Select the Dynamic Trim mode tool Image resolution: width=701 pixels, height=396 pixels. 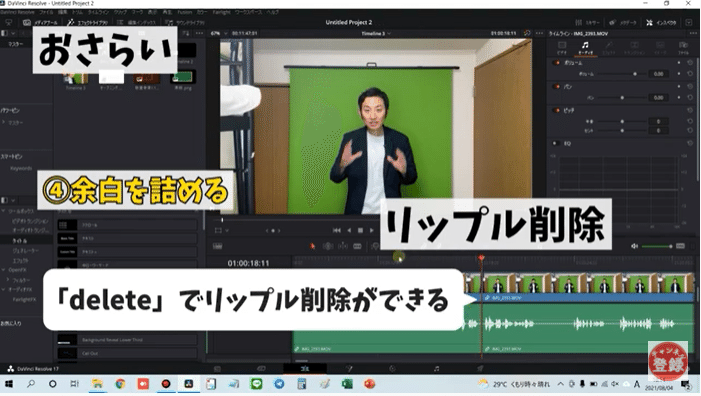pyautogui.click(x=343, y=246)
